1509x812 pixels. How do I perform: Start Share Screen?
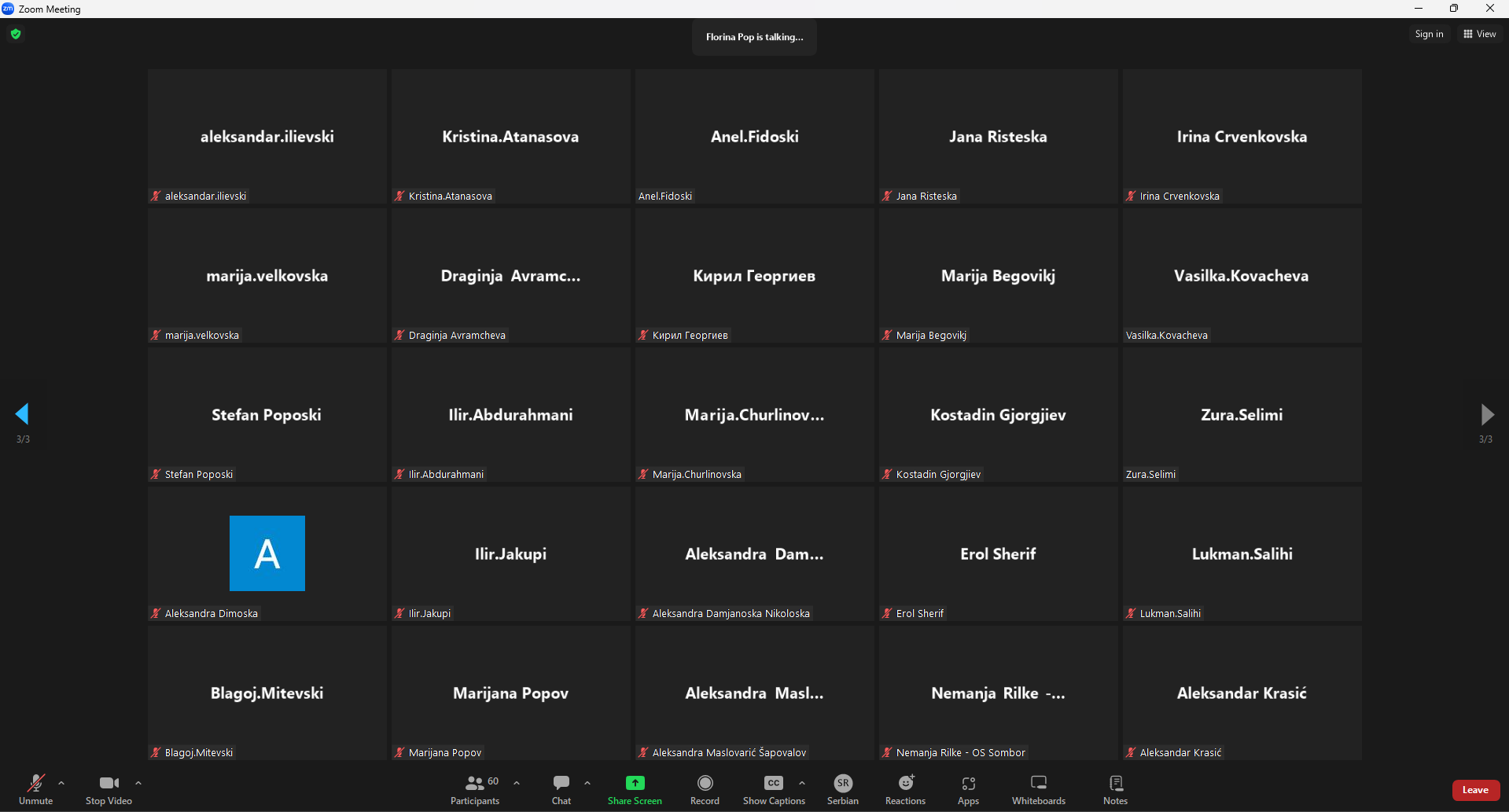(635, 789)
